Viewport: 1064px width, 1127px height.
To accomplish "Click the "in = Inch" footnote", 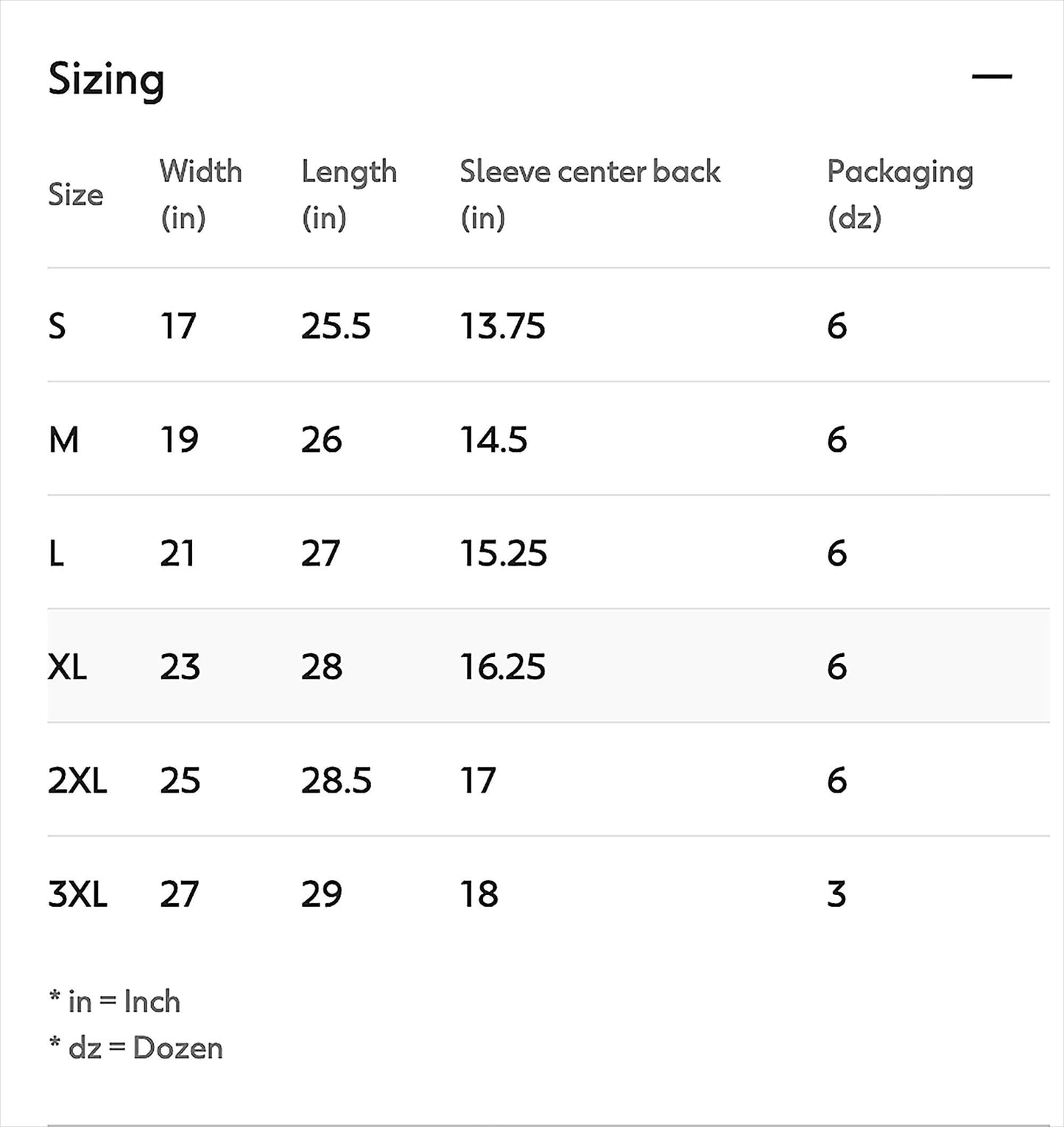I will (114, 1001).
